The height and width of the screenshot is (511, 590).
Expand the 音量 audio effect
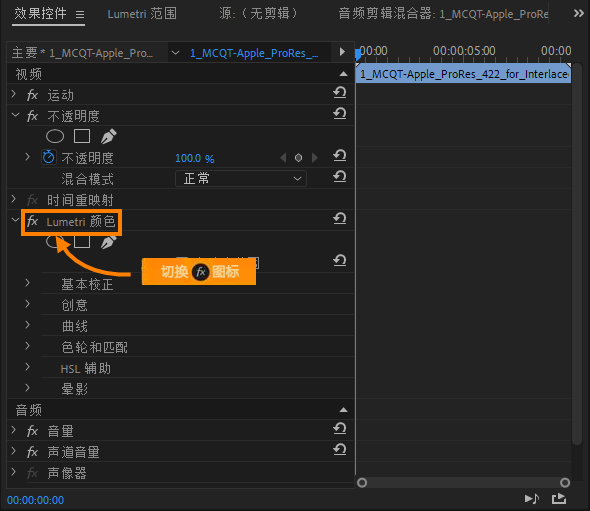(x=14, y=430)
